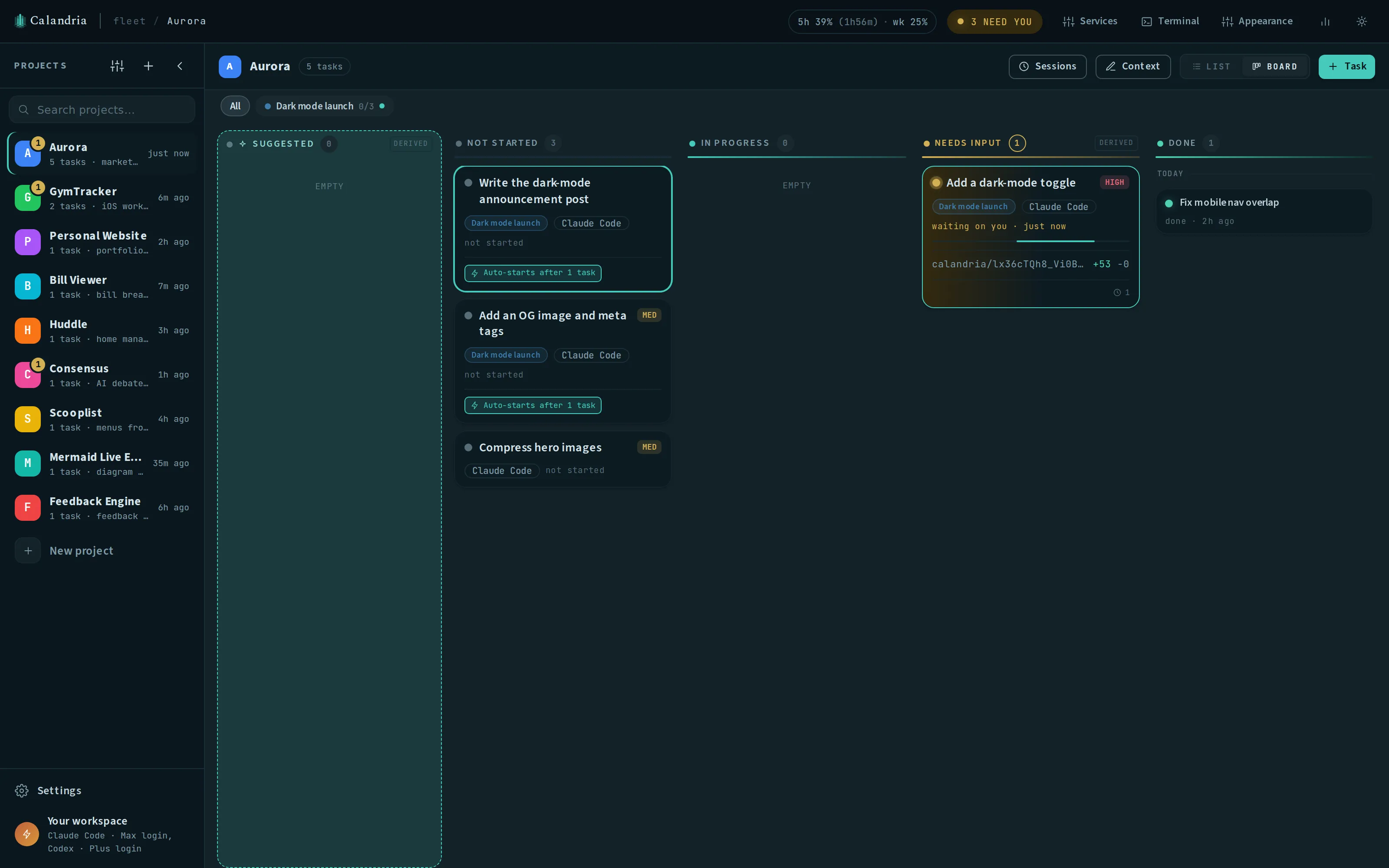Collapse the projects sidebar with the chevron

[180, 66]
